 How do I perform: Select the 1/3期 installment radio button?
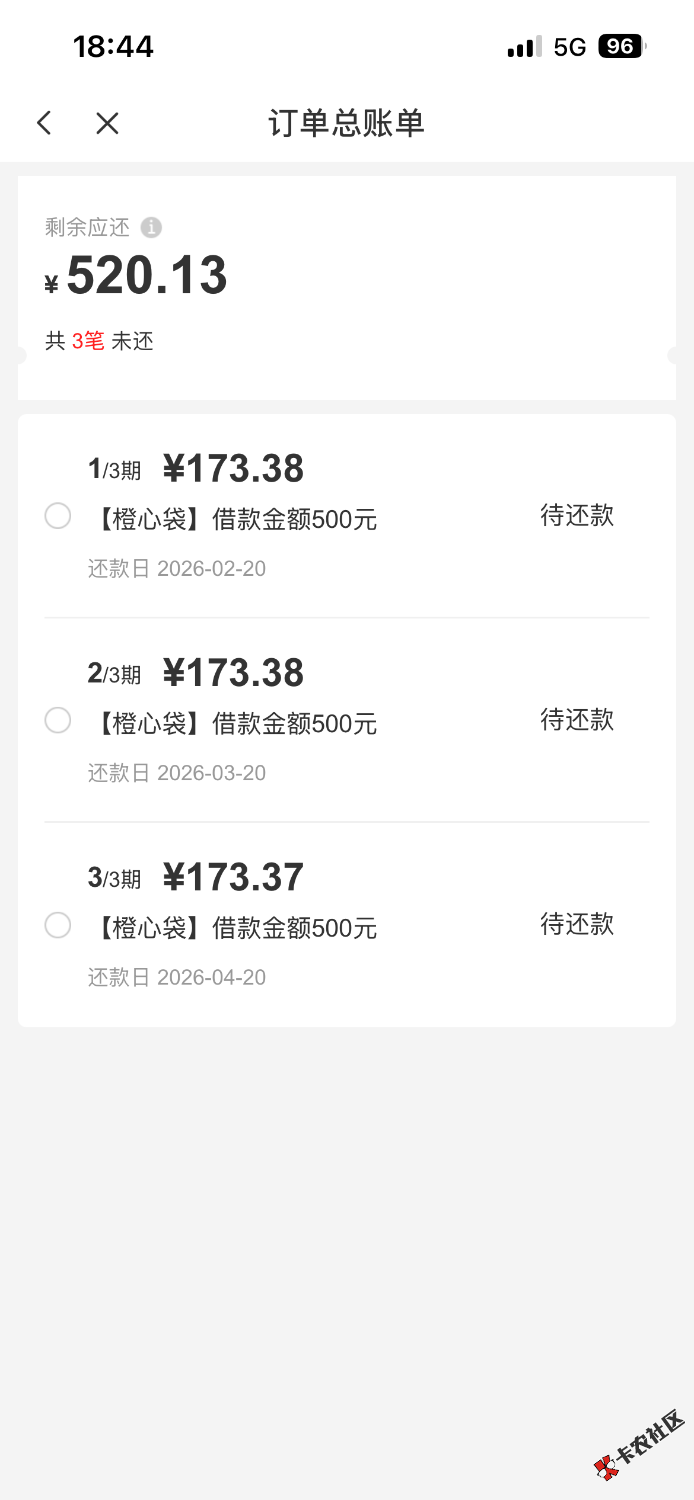click(58, 516)
